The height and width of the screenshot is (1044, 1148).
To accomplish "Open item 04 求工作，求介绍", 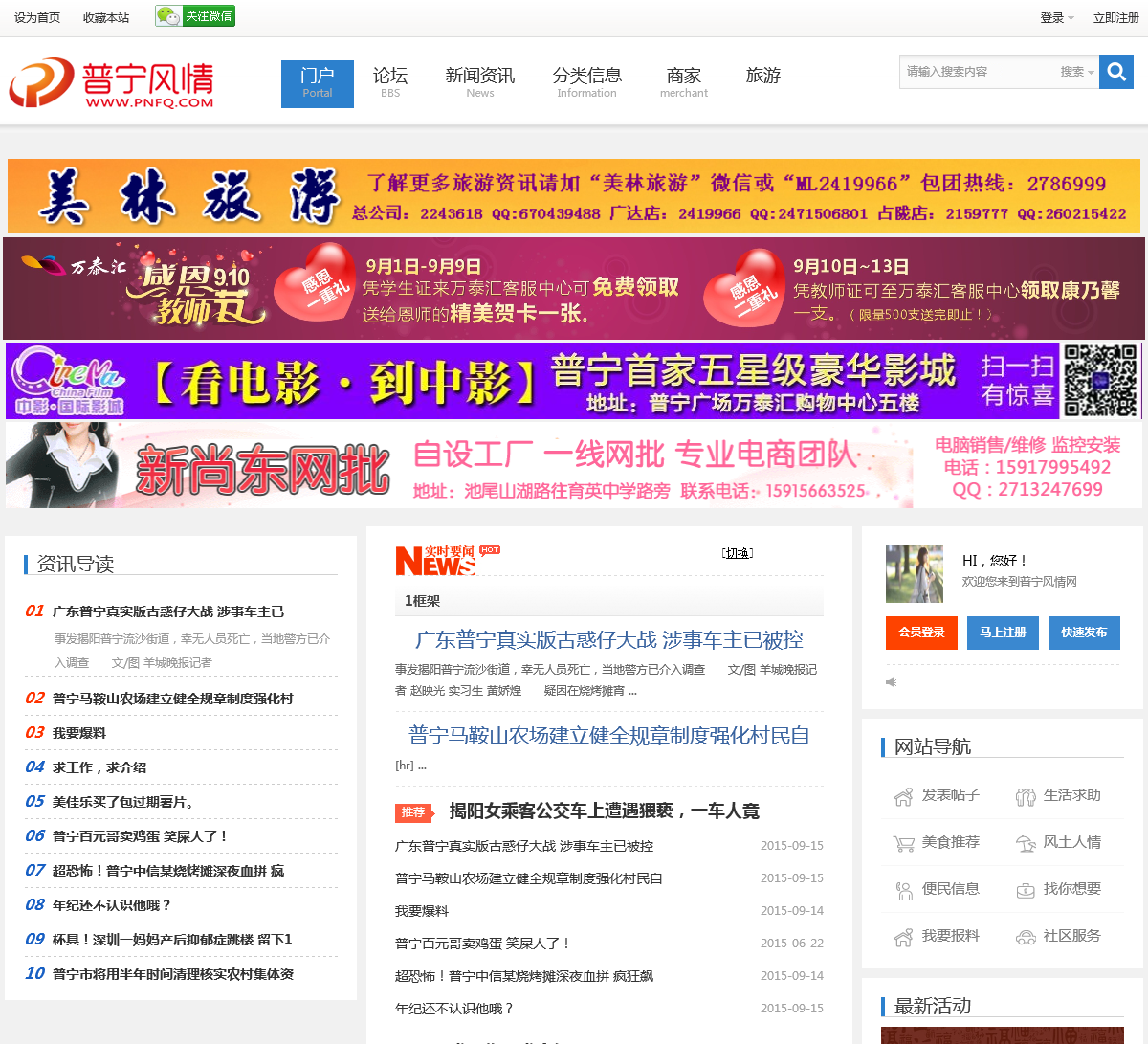I will pos(99,767).
